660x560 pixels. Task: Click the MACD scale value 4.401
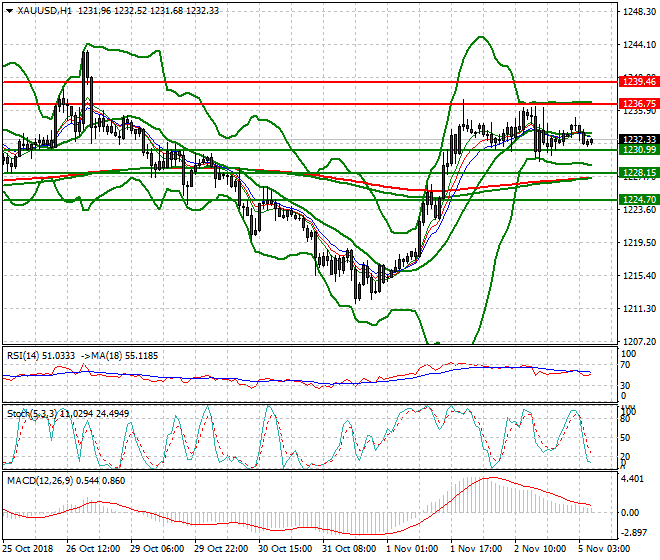click(633, 479)
